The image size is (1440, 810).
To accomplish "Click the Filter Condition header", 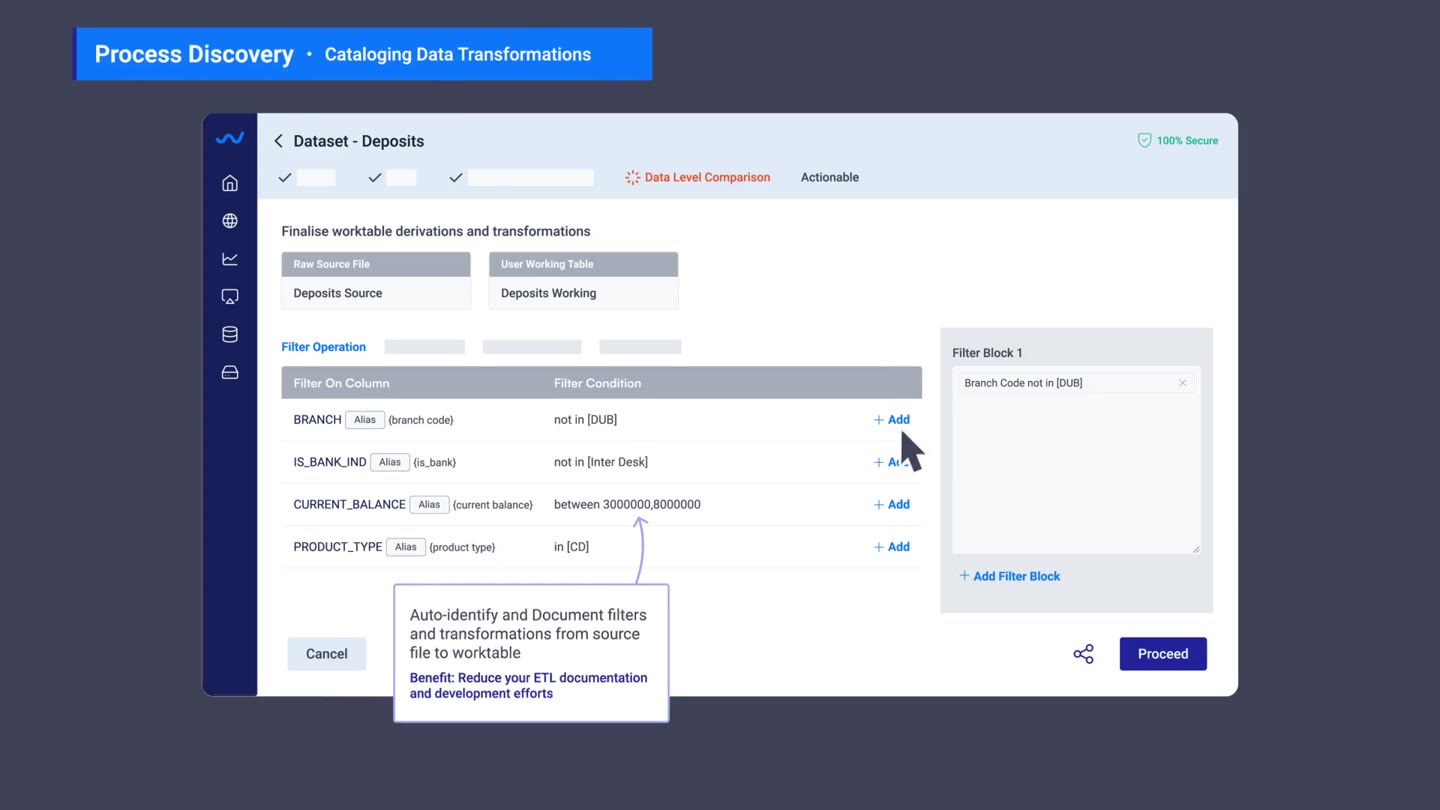I will tap(597, 383).
